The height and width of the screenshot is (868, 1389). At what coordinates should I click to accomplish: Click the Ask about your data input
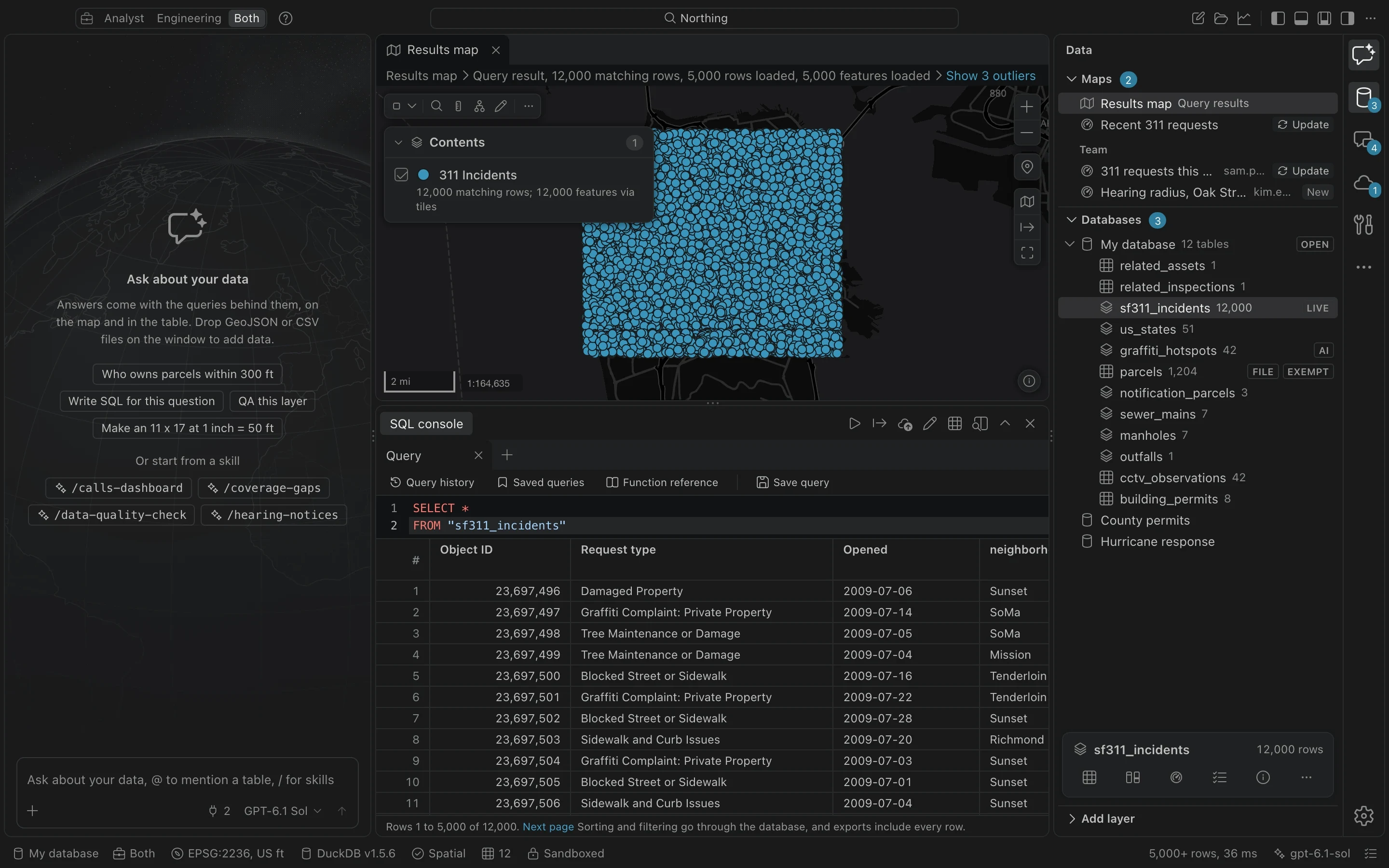[x=187, y=780]
